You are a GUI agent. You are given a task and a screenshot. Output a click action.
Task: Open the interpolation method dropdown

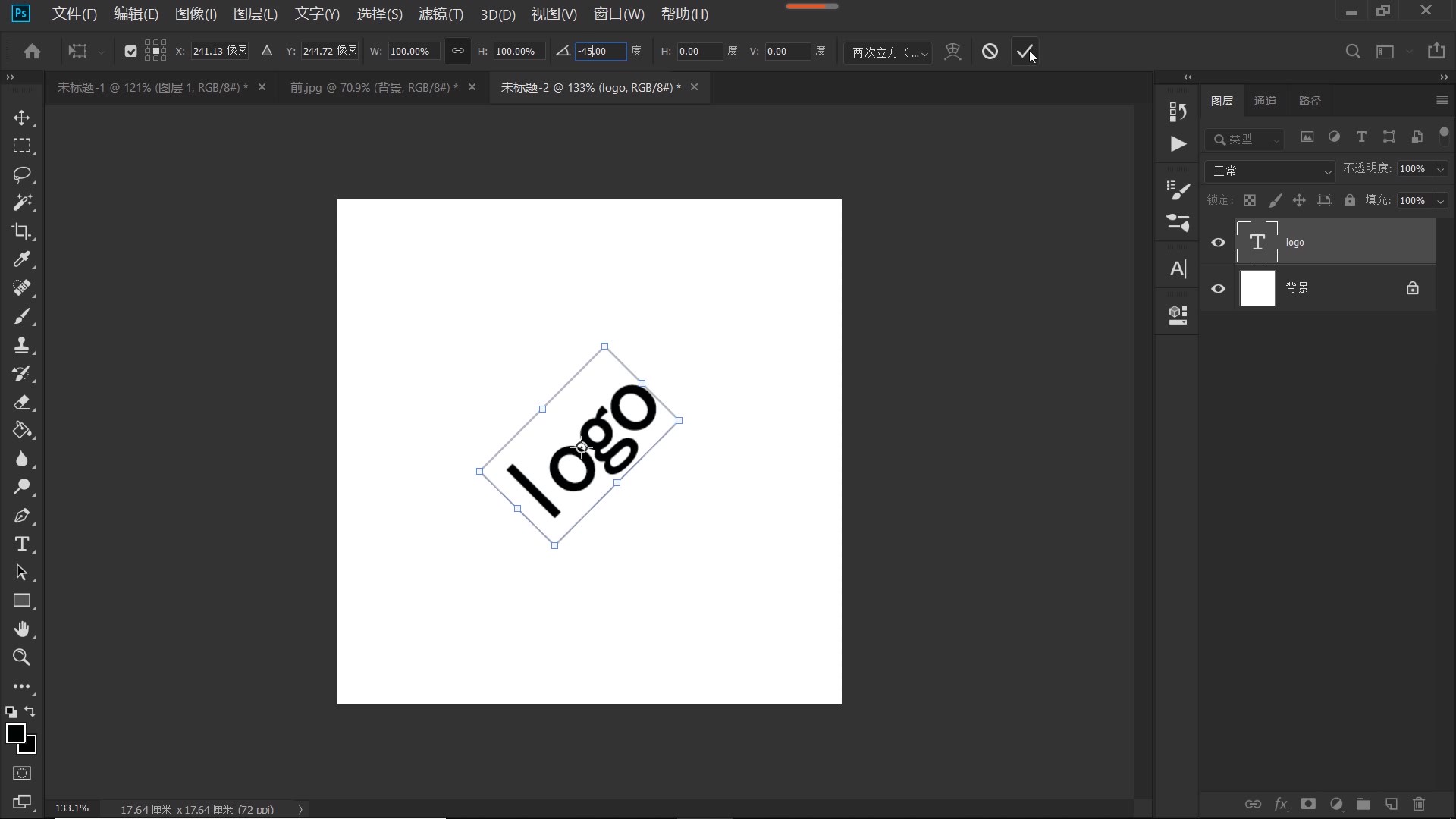coord(887,52)
